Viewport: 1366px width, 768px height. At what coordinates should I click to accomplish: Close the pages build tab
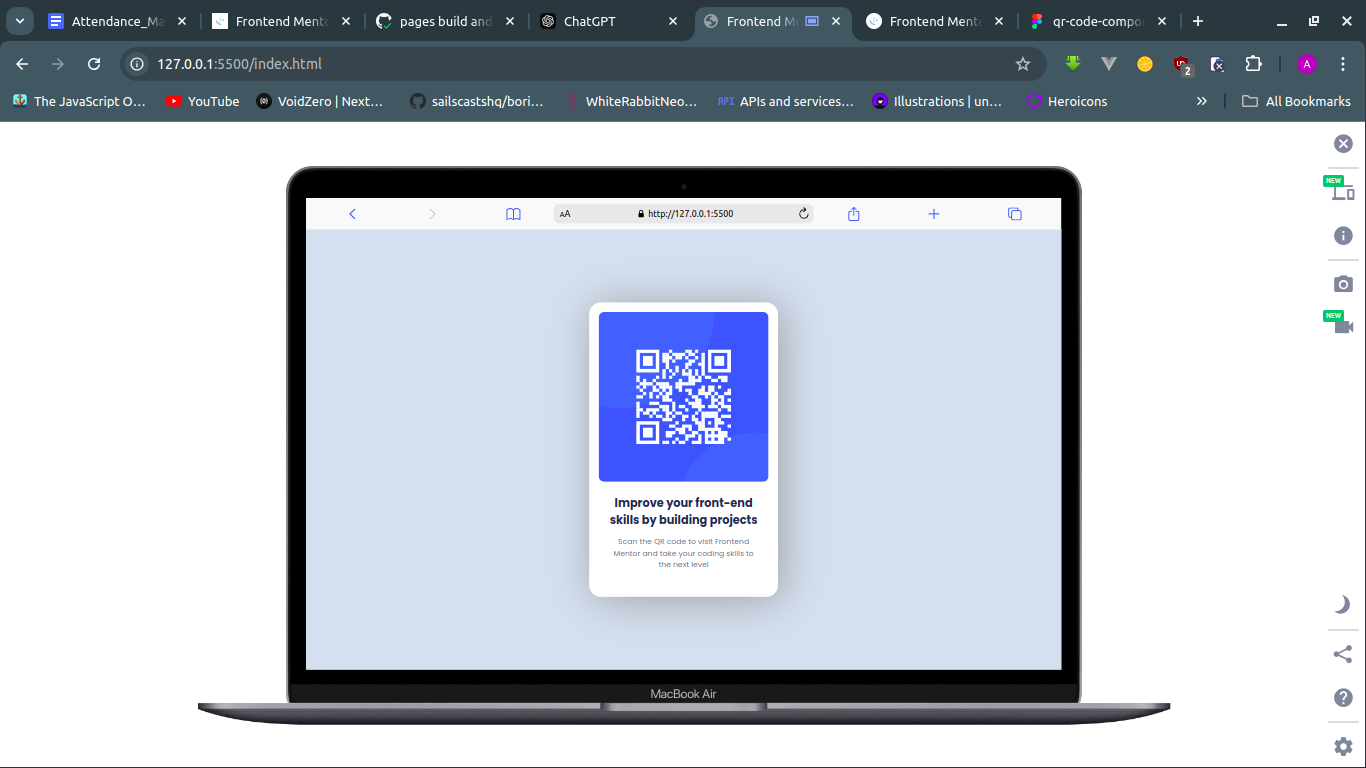[509, 21]
